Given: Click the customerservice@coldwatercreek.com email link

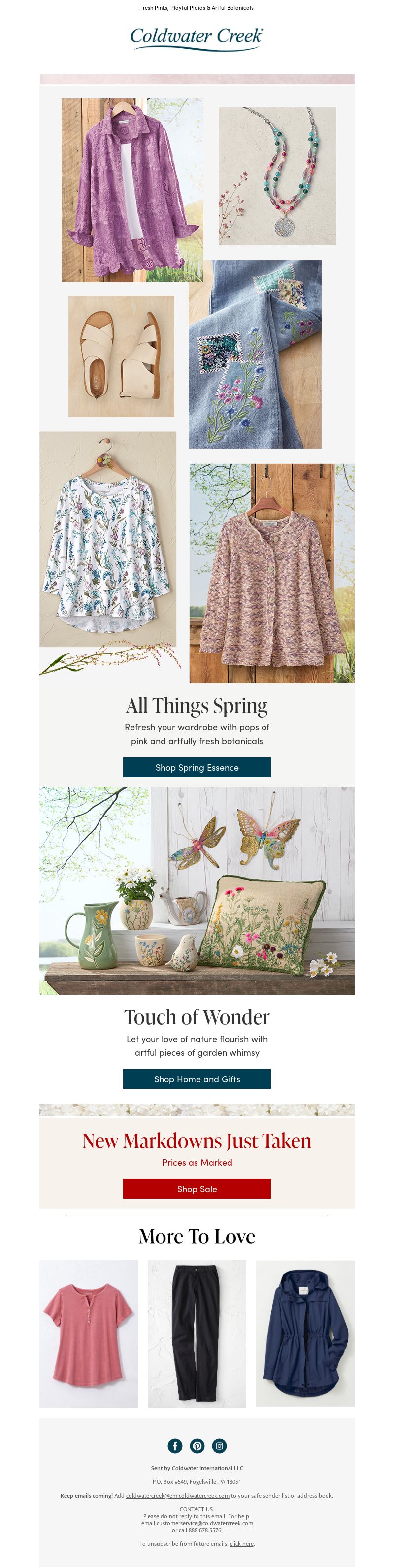Looking at the screenshot, I should coord(204,1523).
